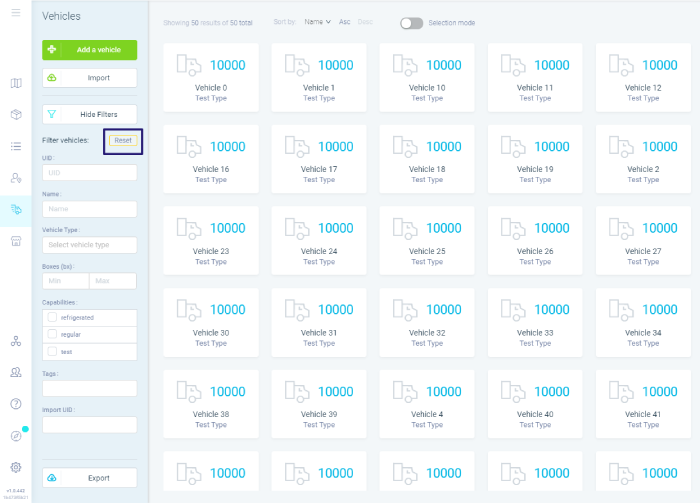700x503 pixels.
Task: Open the hamburger menu icon
Action: point(16,12)
